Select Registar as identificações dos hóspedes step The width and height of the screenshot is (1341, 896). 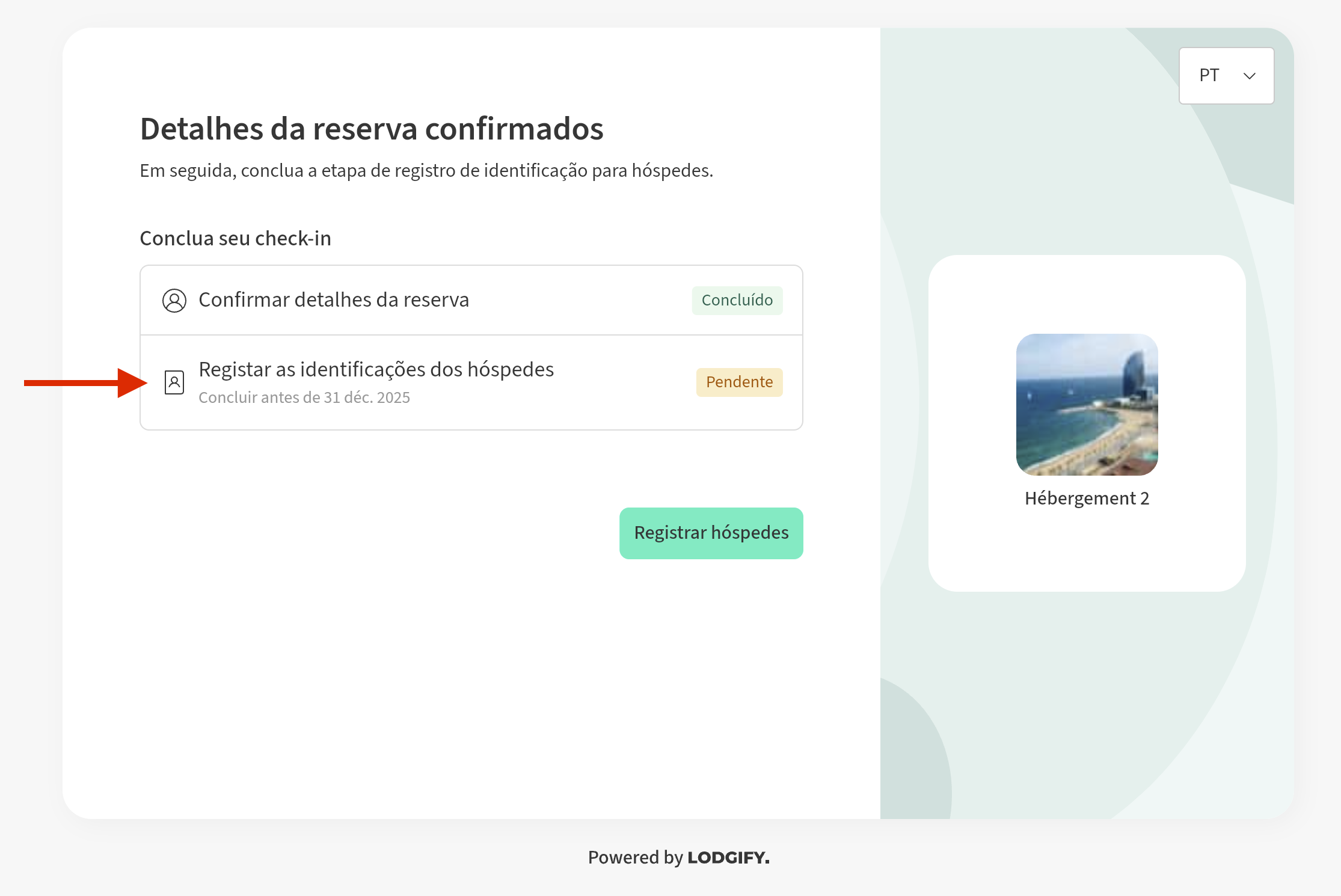pyautogui.click(x=376, y=369)
